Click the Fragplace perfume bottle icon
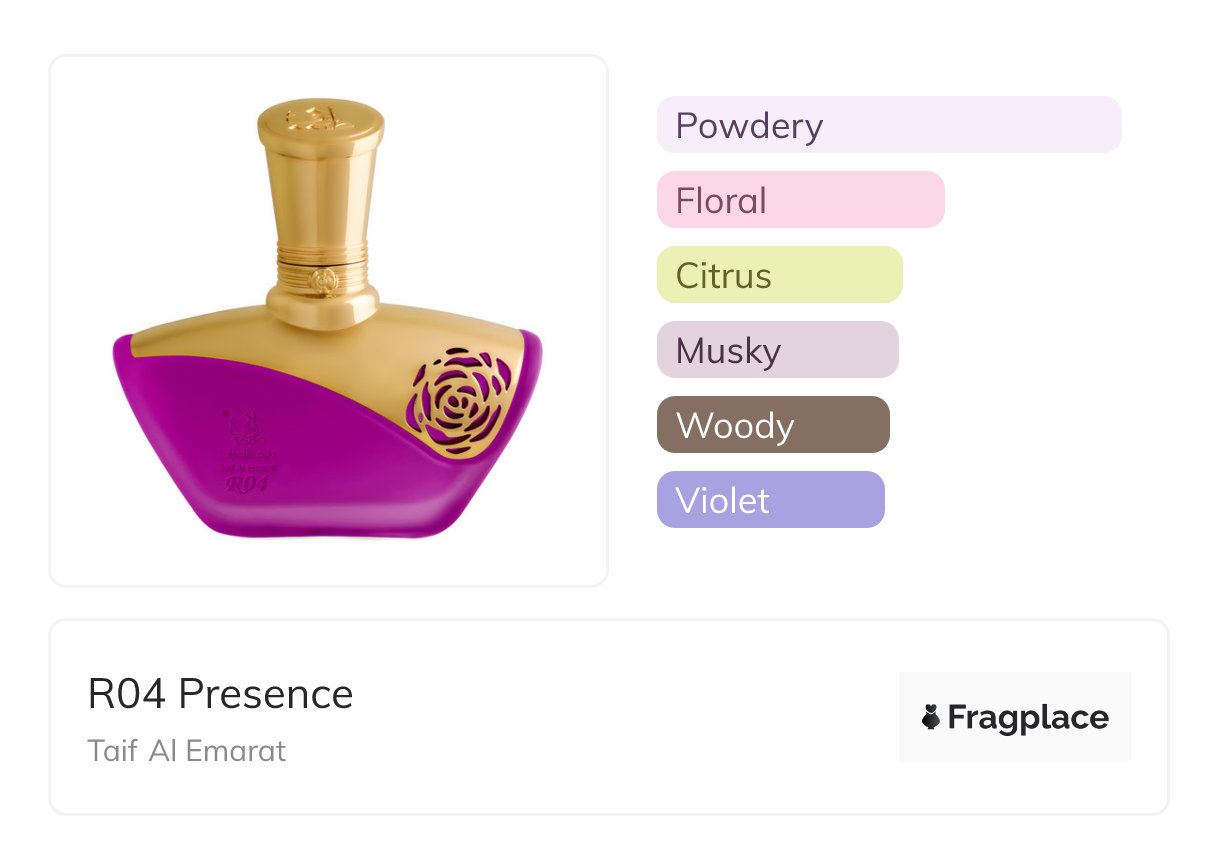 (x=931, y=717)
